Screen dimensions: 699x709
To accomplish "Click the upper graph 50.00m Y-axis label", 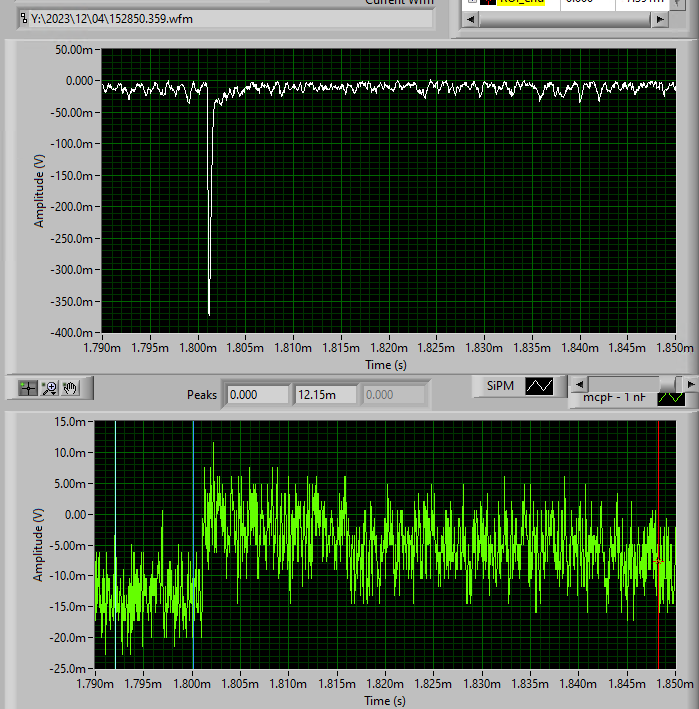I will click(x=74, y=50).
